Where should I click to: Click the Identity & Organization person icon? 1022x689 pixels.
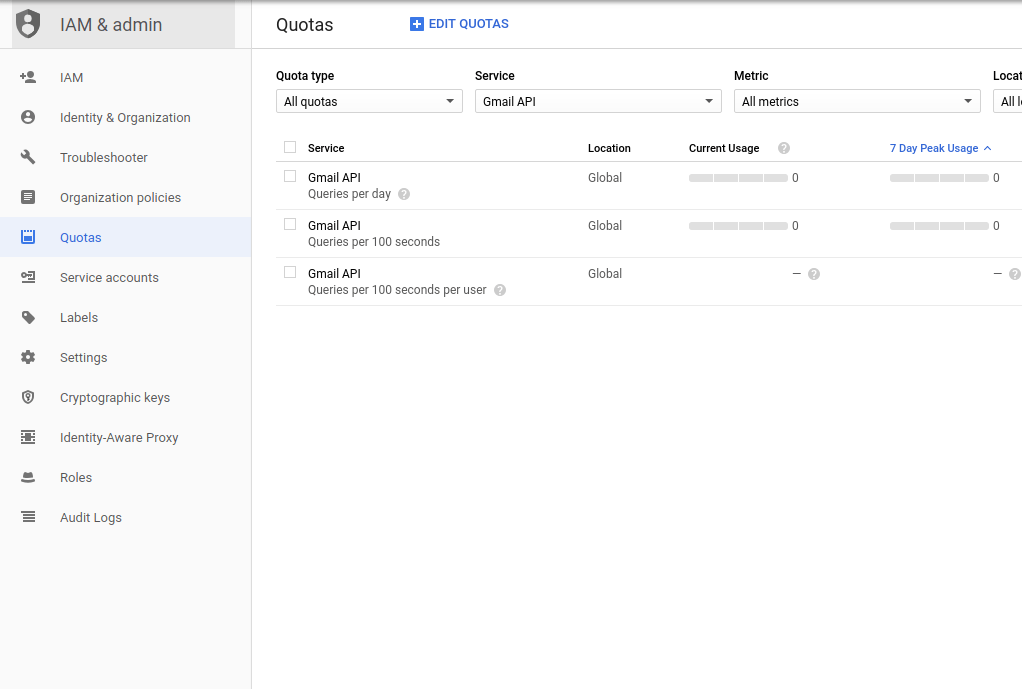(28, 117)
